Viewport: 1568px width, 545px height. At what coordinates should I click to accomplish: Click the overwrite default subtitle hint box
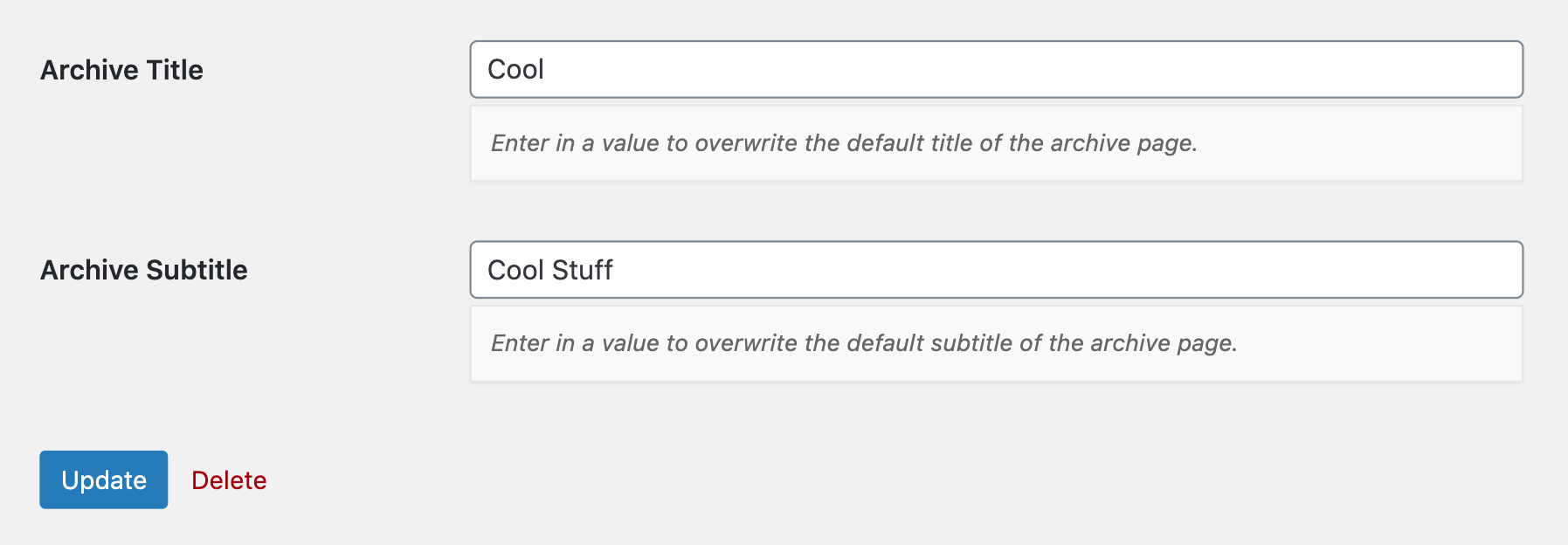(996, 342)
